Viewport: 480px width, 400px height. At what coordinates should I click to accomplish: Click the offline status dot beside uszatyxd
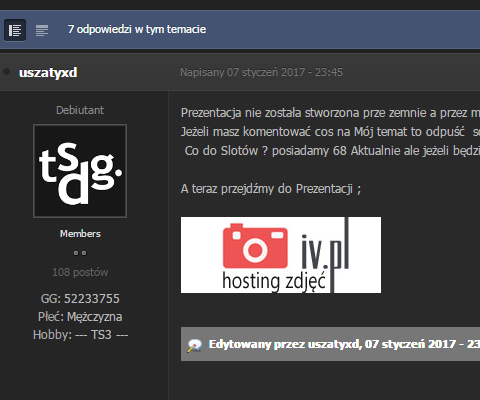point(6,72)
